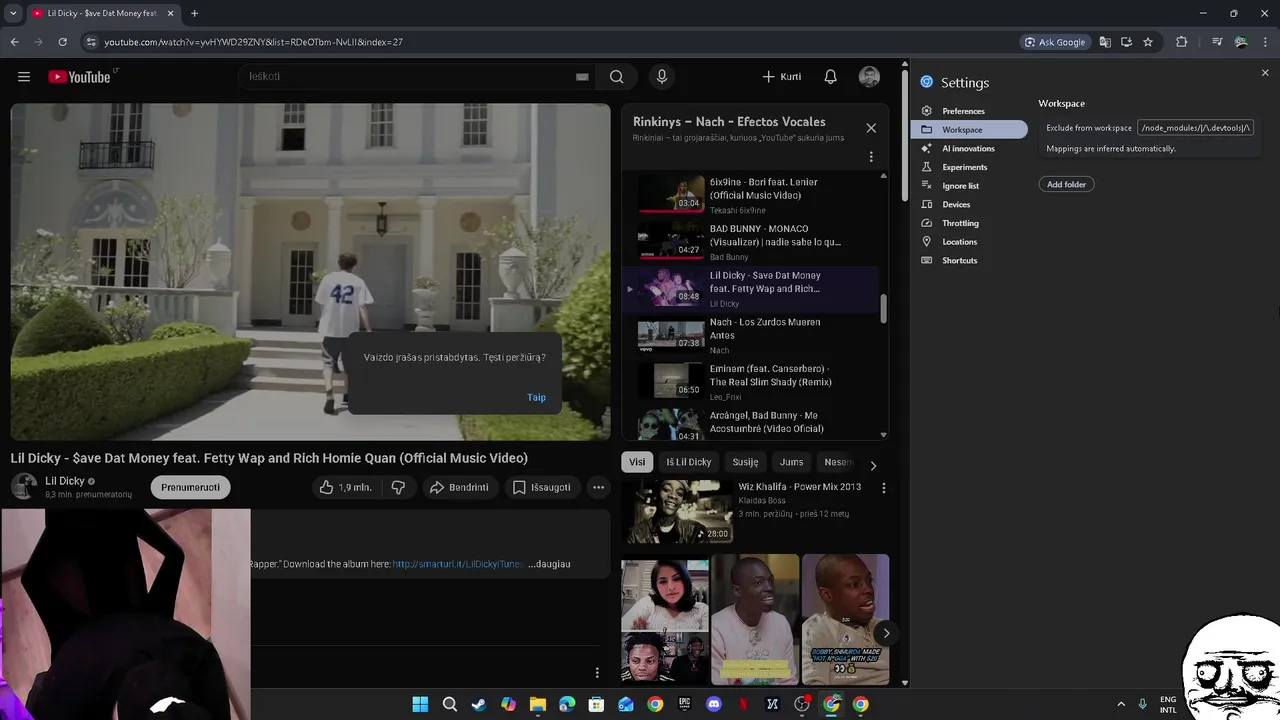
Task: Click the playlist panel scrollbar thumb
Action: click(883, 309)
